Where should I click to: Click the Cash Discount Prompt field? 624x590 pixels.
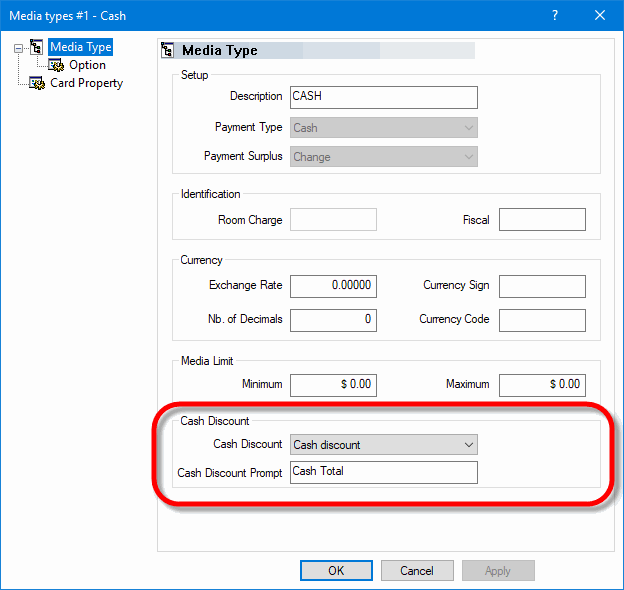coord(383,472)
